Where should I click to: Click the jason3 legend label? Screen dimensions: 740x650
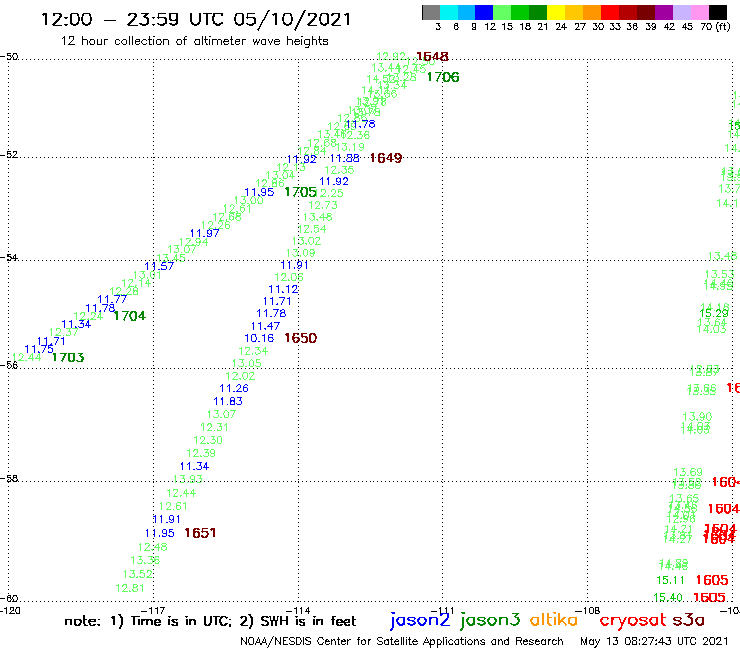pyautogui.click(x=490, y=620)
